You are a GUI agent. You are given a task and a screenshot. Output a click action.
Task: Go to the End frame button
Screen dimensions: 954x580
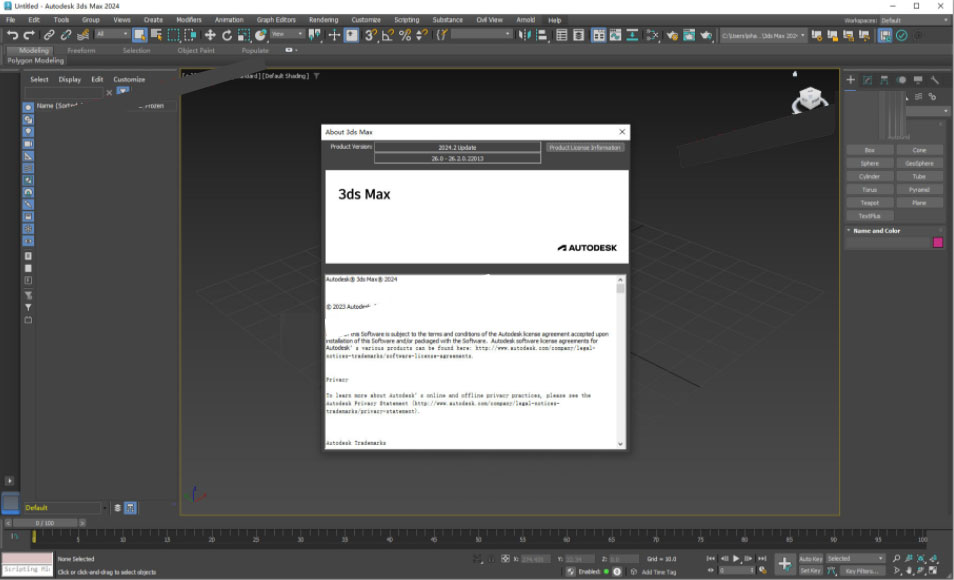coord(762,558)
